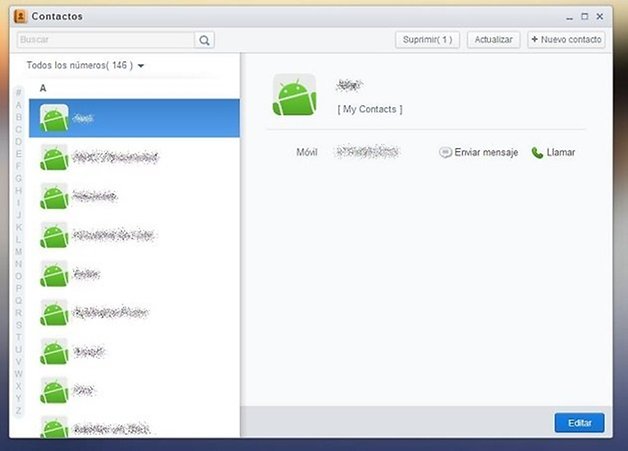Click the Móvil field label

307,152
